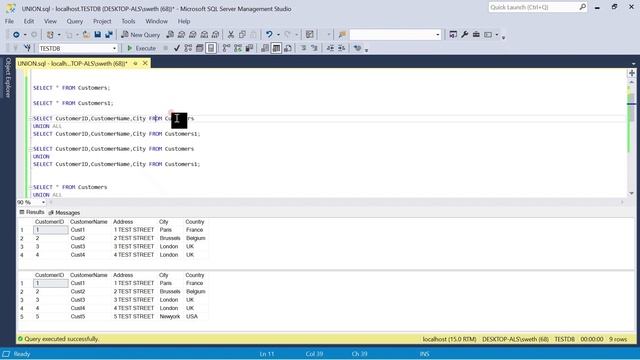The image size is (640, 360).
Task: Open the File menu
Action: [x=9, y=21]
